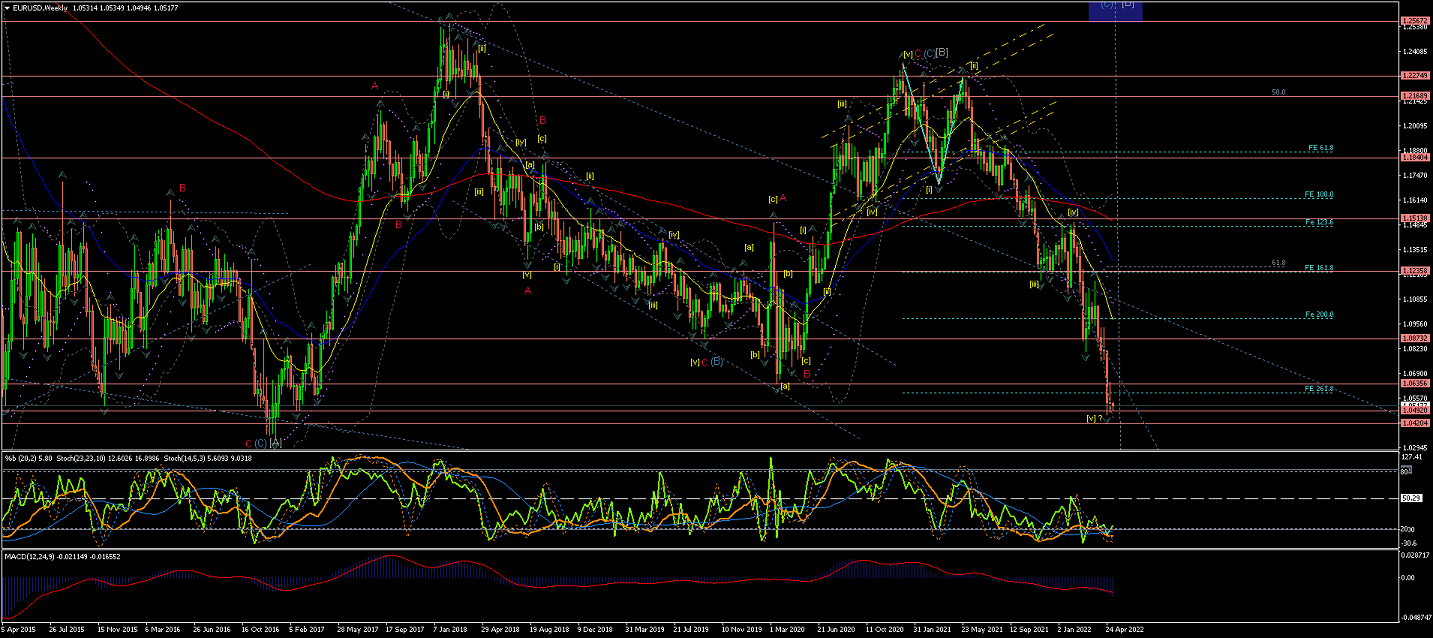The height and width of the screenshot is (638, 1433).
Task: Click the 1.25672 price level label
Action: click(1415, 21)
